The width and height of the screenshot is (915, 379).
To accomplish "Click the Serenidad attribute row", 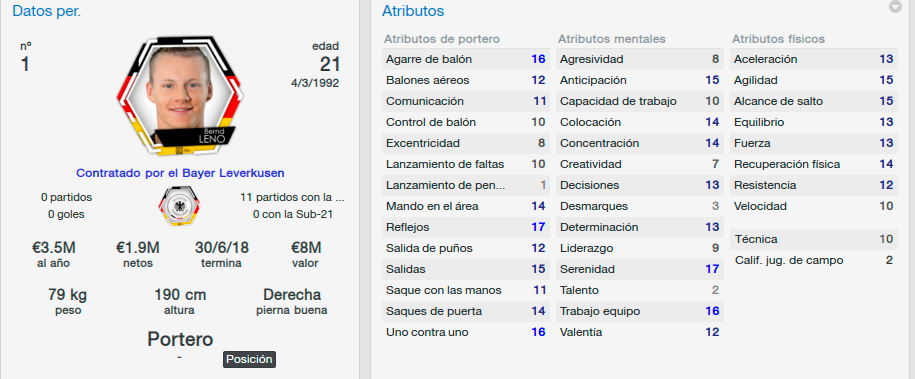I will (640, 269).
